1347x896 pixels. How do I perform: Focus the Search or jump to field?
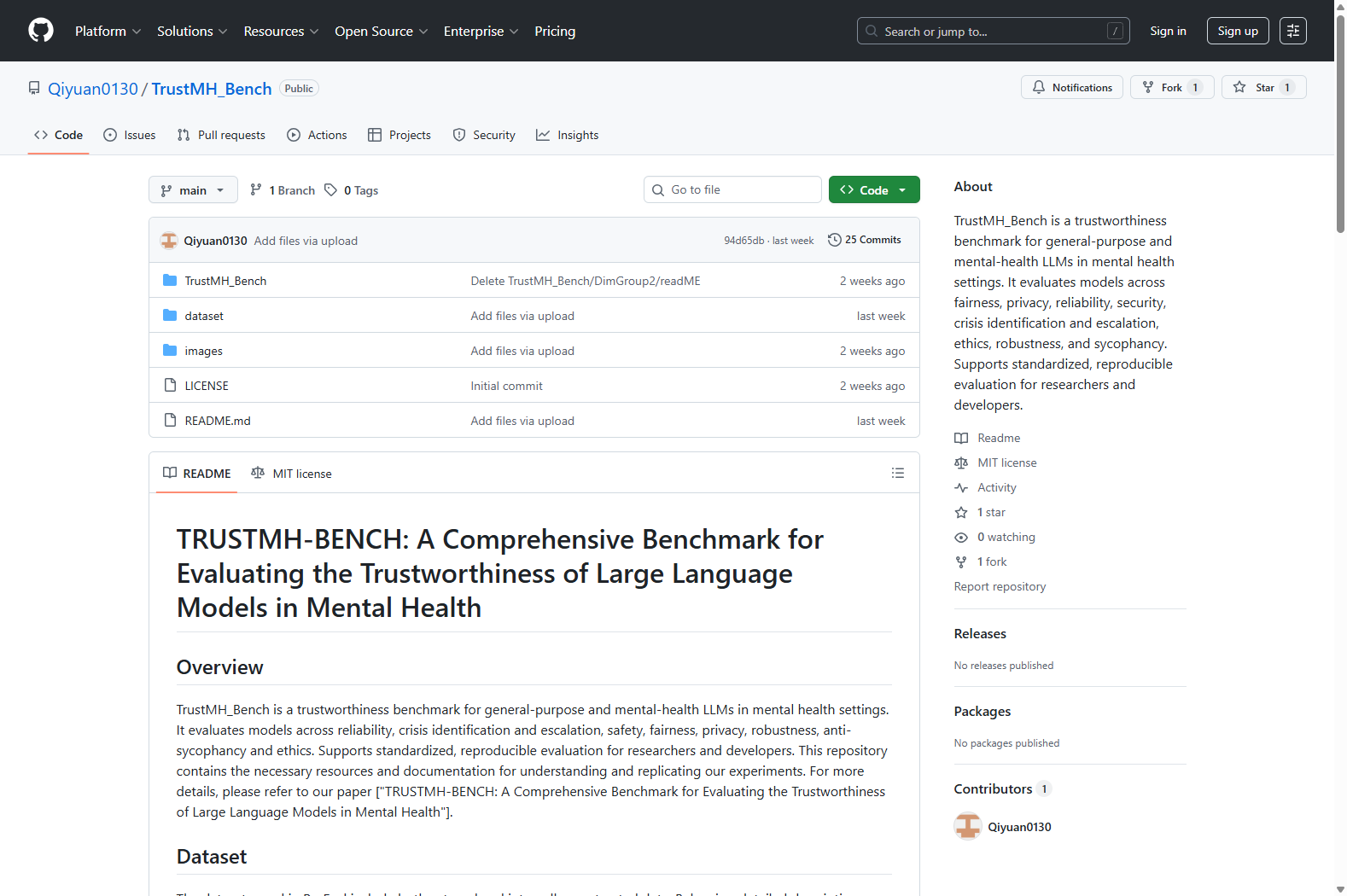(x=994, y=31)
